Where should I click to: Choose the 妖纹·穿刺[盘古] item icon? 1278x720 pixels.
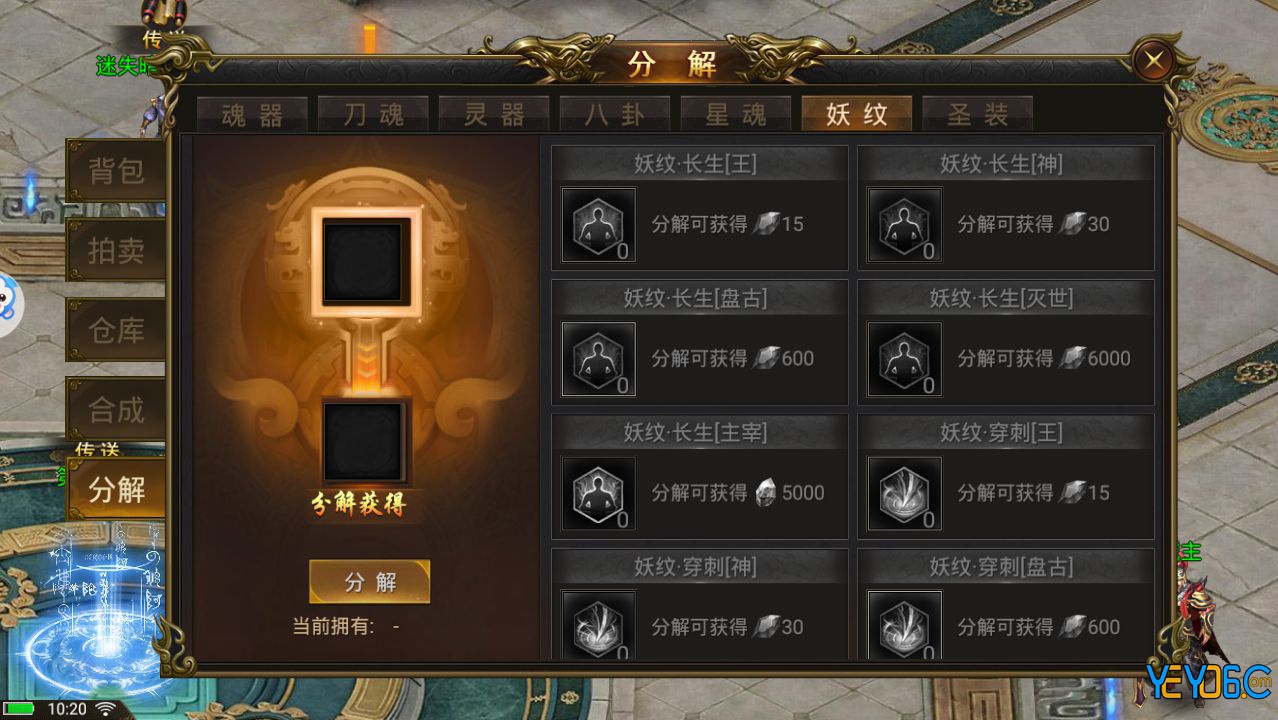coord(904,625)
